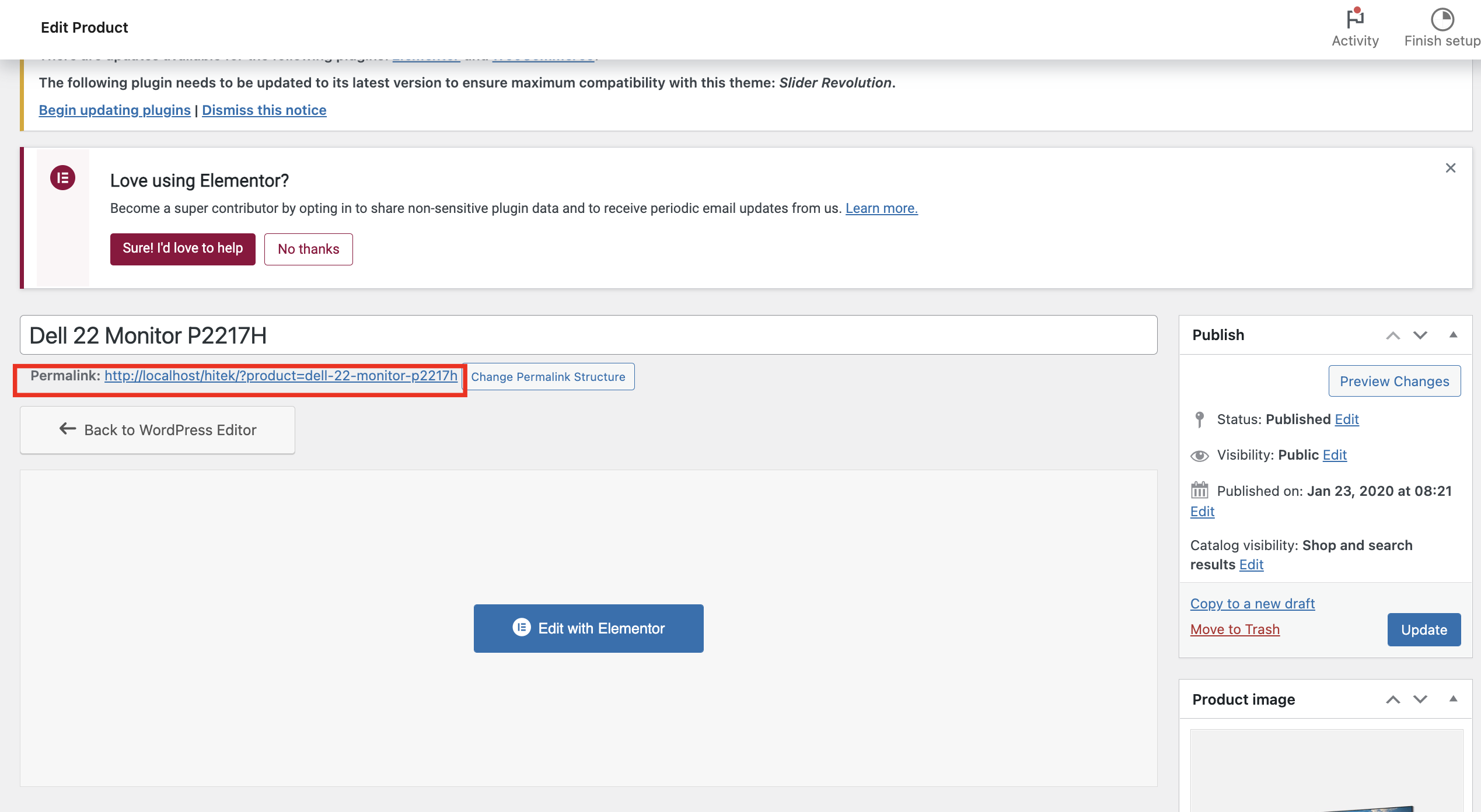Collapse the Publish panel triangle
1481x812 pixels.
pyautogui.click(x=1453, y=335)
